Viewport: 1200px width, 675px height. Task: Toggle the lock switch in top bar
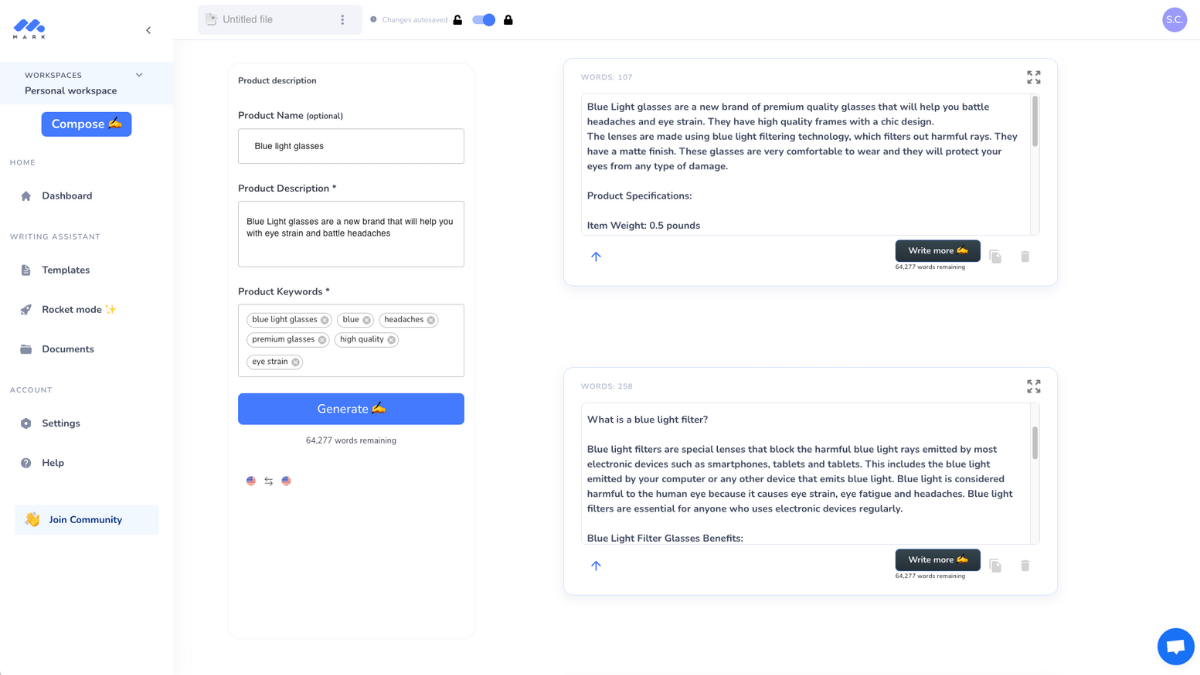[484, 19]
